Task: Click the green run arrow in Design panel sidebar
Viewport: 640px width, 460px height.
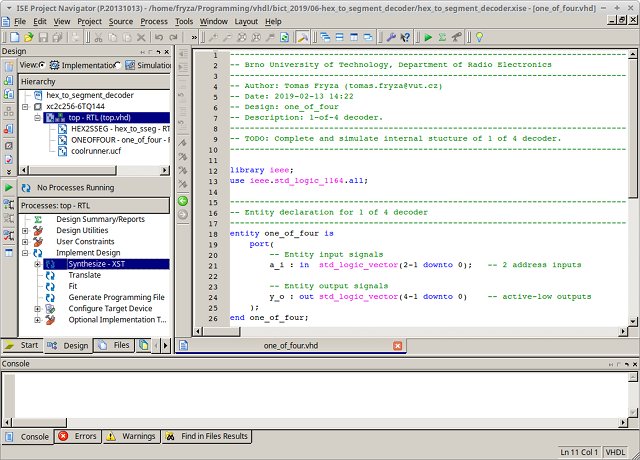Action: coord(9,187)
